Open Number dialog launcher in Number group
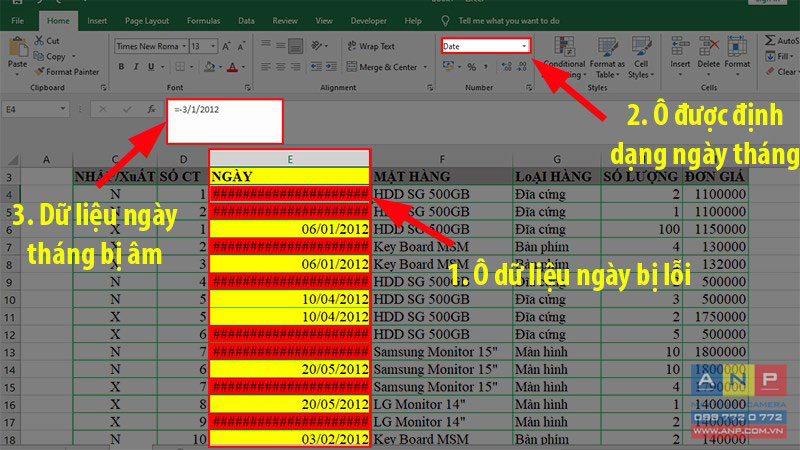Image resolution: width=800 pixels, height=450 pixels. click(x=529, y=88)
